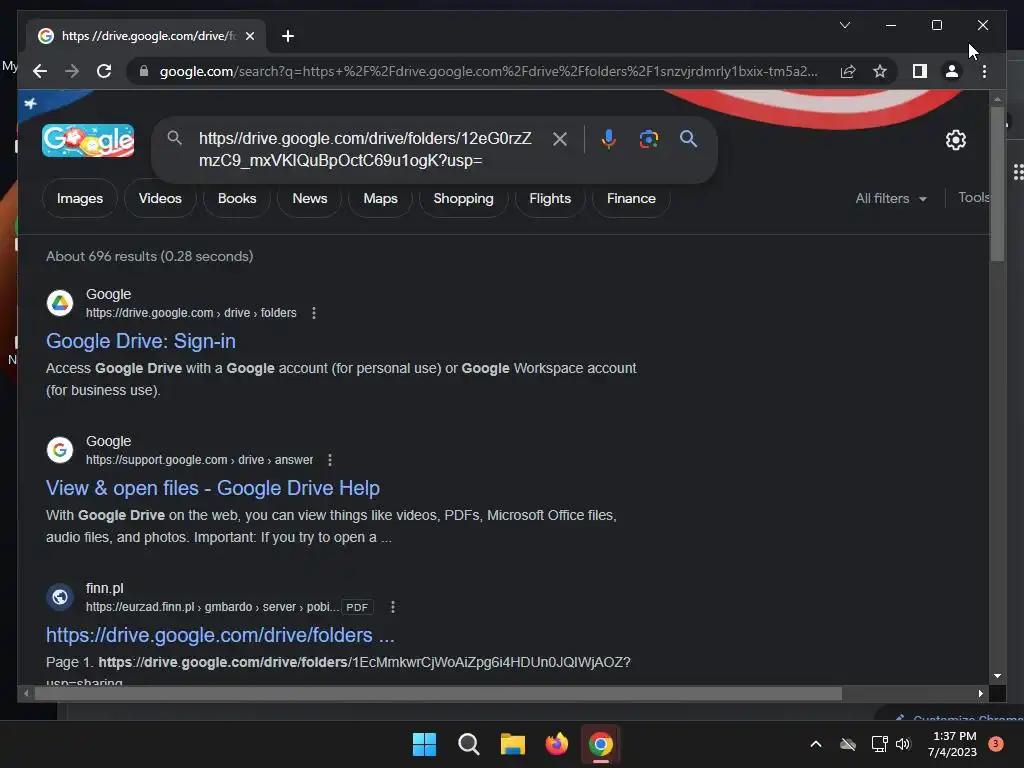The image size is (1024, 768).
Task: Bookmark this page with the star
Action: (x=880, y=71)
